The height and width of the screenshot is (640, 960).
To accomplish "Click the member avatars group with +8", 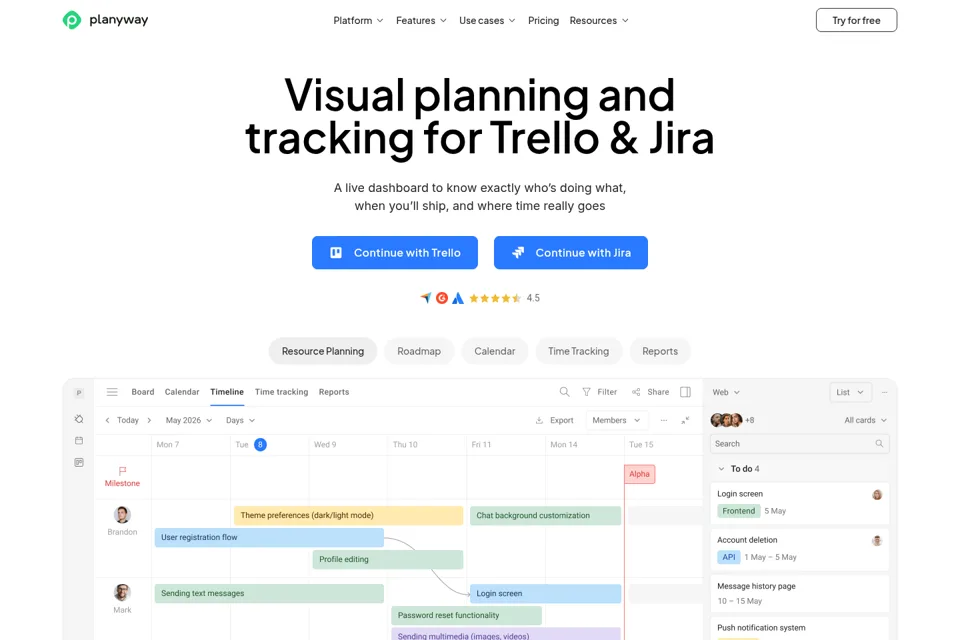I will point(732,420).
